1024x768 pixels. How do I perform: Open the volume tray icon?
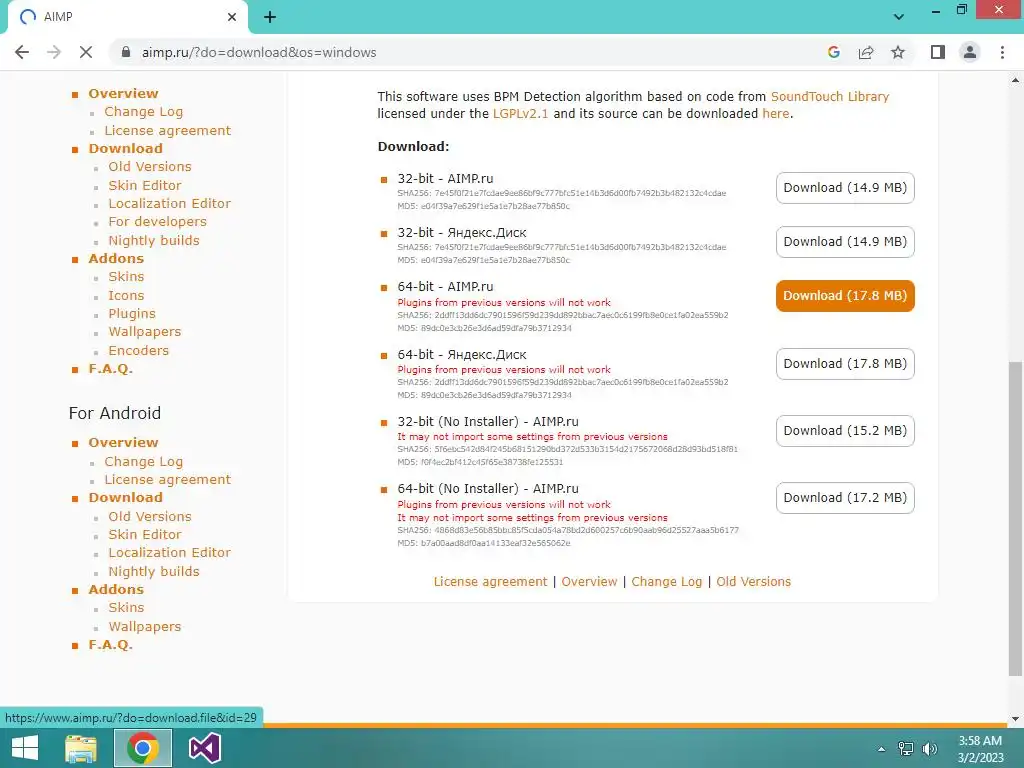pyautogui.click(x=929, y=749)
